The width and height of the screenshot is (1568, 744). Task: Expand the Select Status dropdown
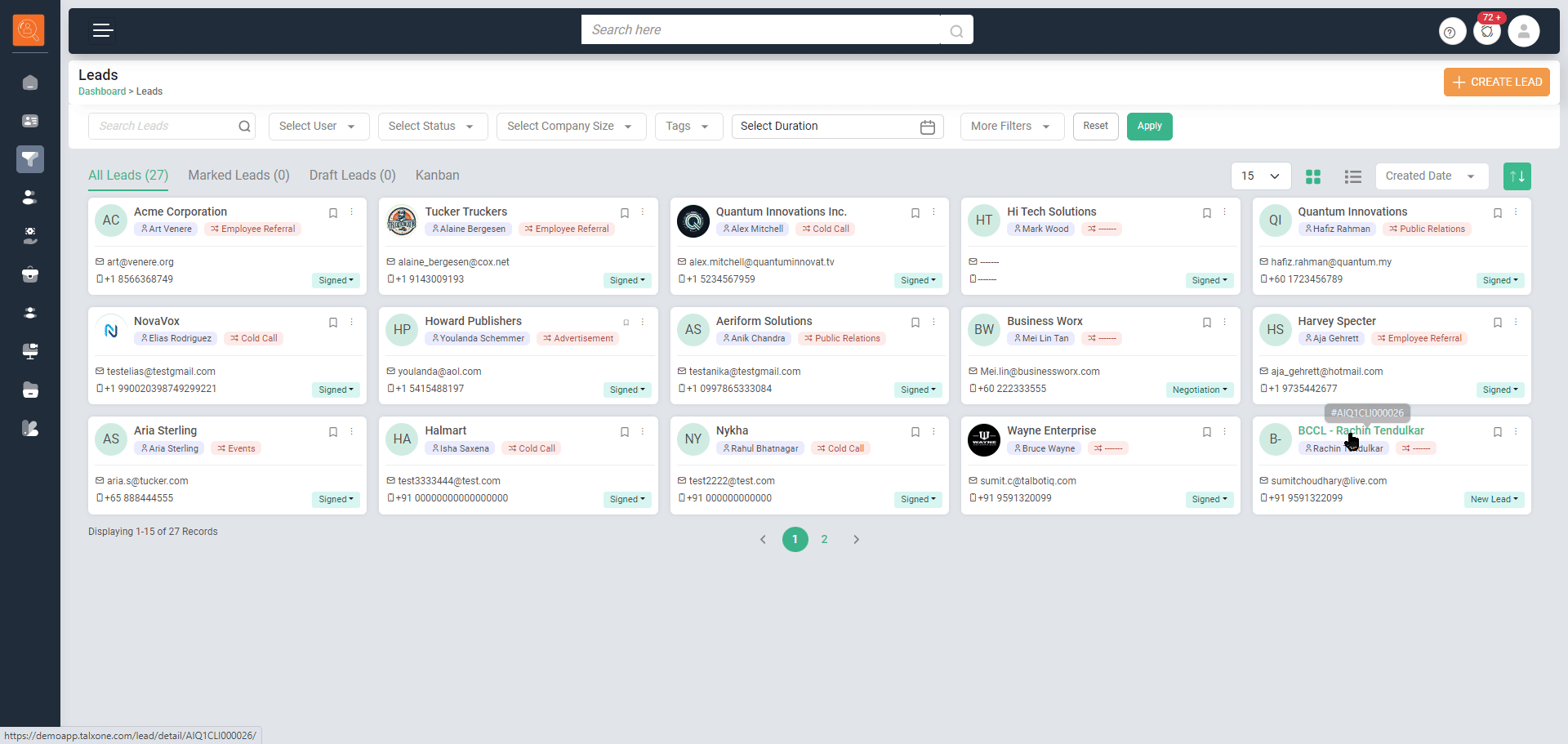[x=430, y=127]
